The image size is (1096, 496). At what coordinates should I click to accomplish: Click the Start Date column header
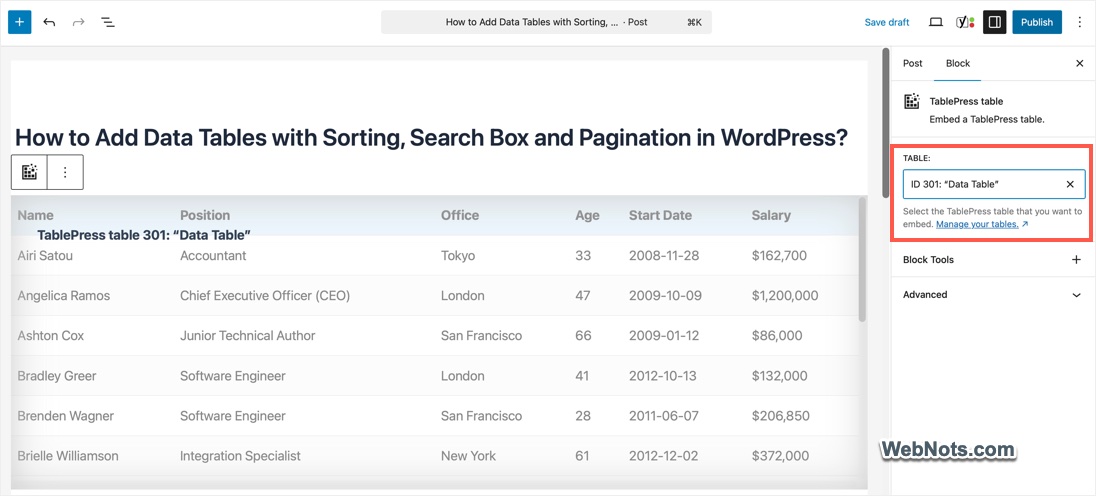[660, 215]
